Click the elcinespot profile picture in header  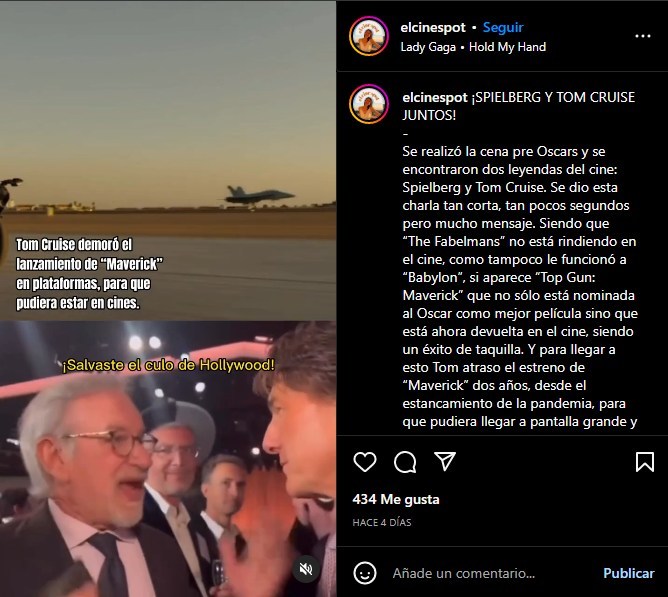369,36
